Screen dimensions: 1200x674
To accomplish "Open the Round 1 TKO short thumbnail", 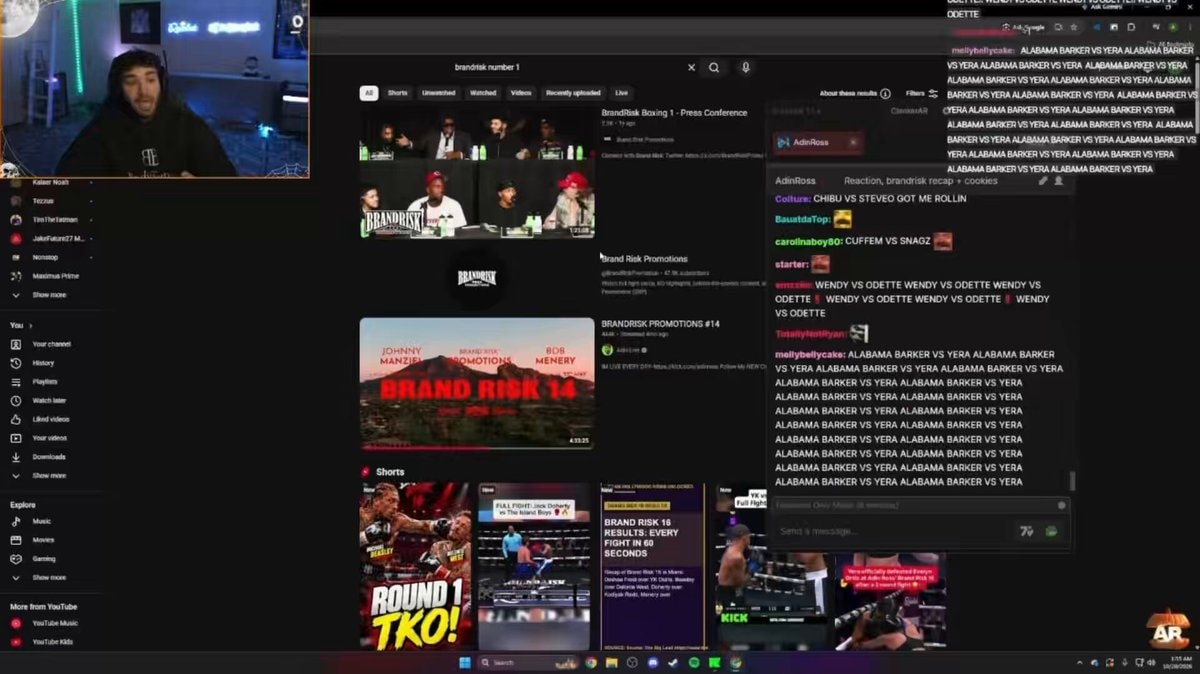I will pyautogui.click(x=415, y=567).
